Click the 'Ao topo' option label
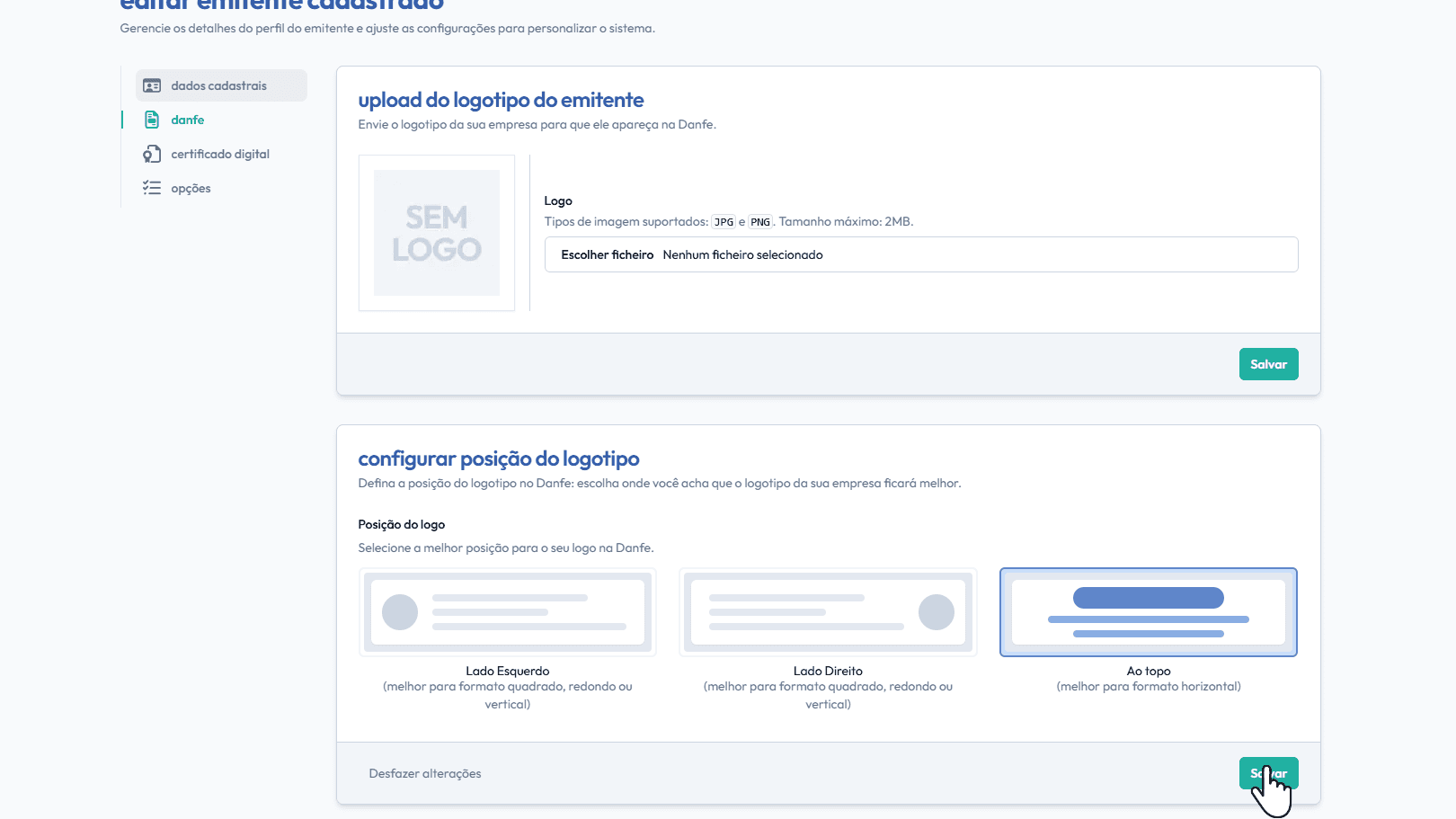 [x=1148, y=671]
